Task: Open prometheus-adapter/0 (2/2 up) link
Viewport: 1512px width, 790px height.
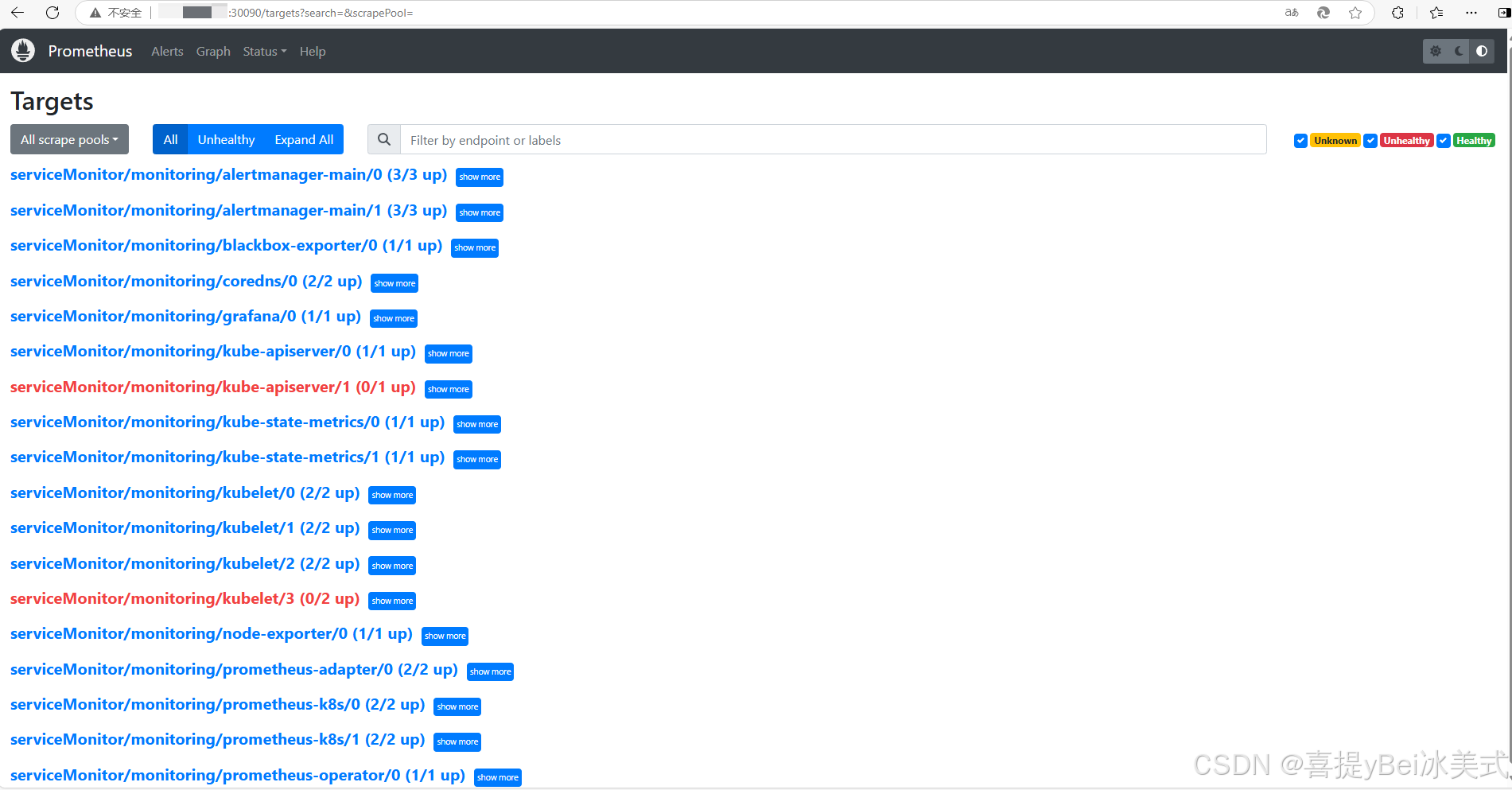Action: 234,670
